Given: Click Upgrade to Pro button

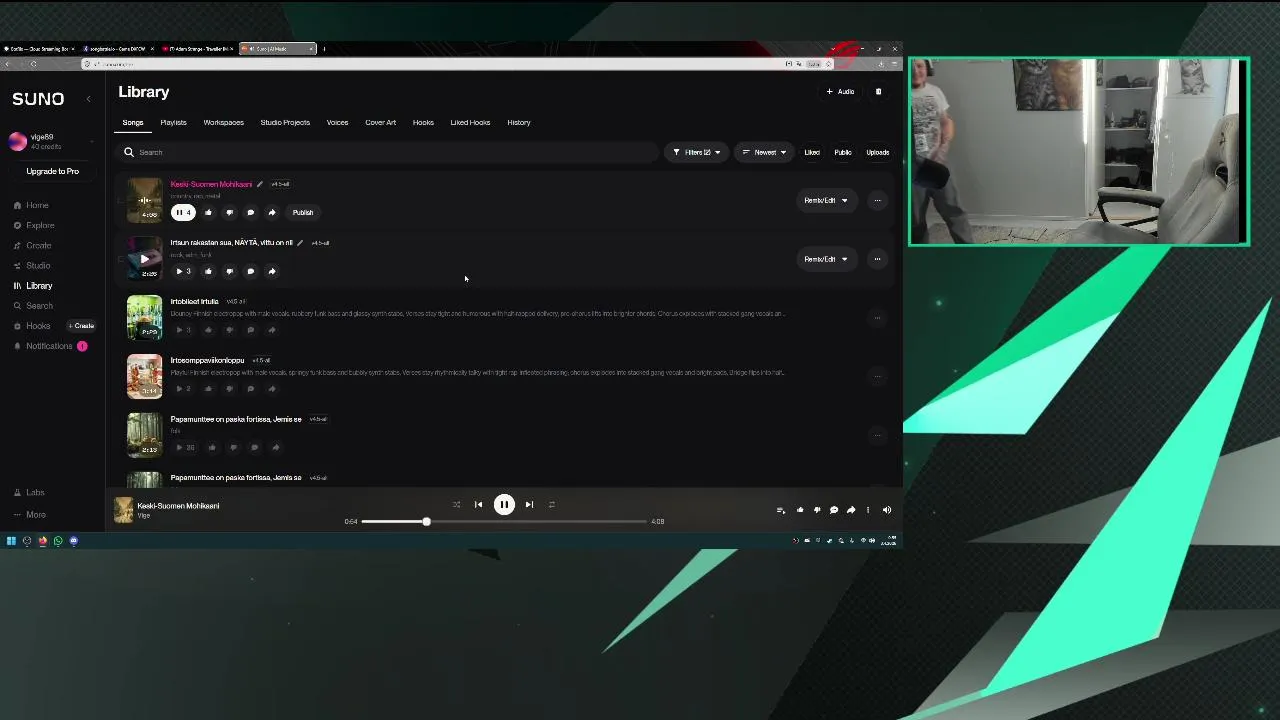Looking at the screenshot, I should click(52, 171).
